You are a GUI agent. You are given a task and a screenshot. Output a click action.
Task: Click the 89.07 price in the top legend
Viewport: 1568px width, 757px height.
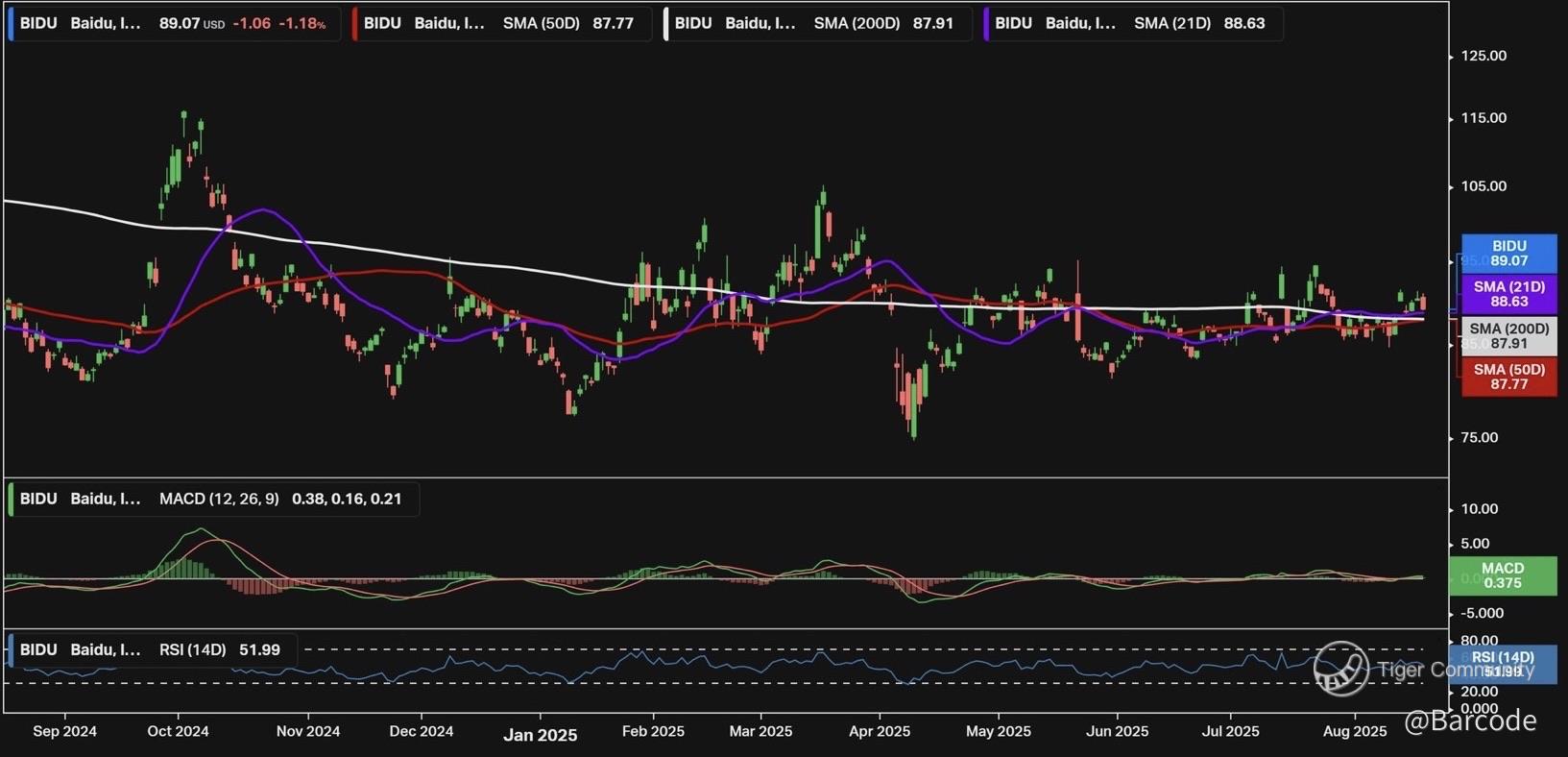(179, 23)
